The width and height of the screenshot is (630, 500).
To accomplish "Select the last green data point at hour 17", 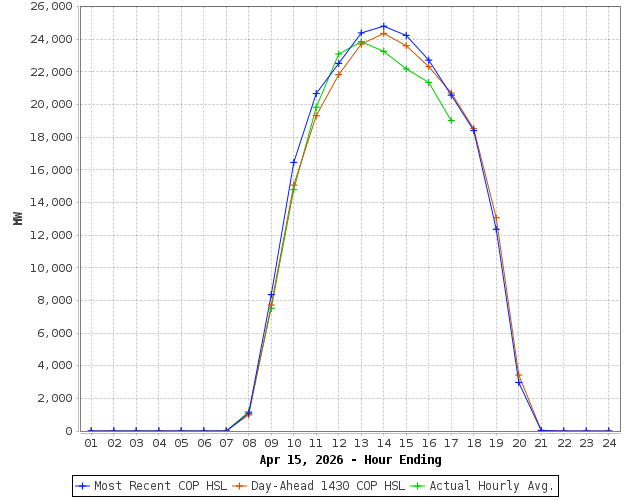I will coord(451,120).
